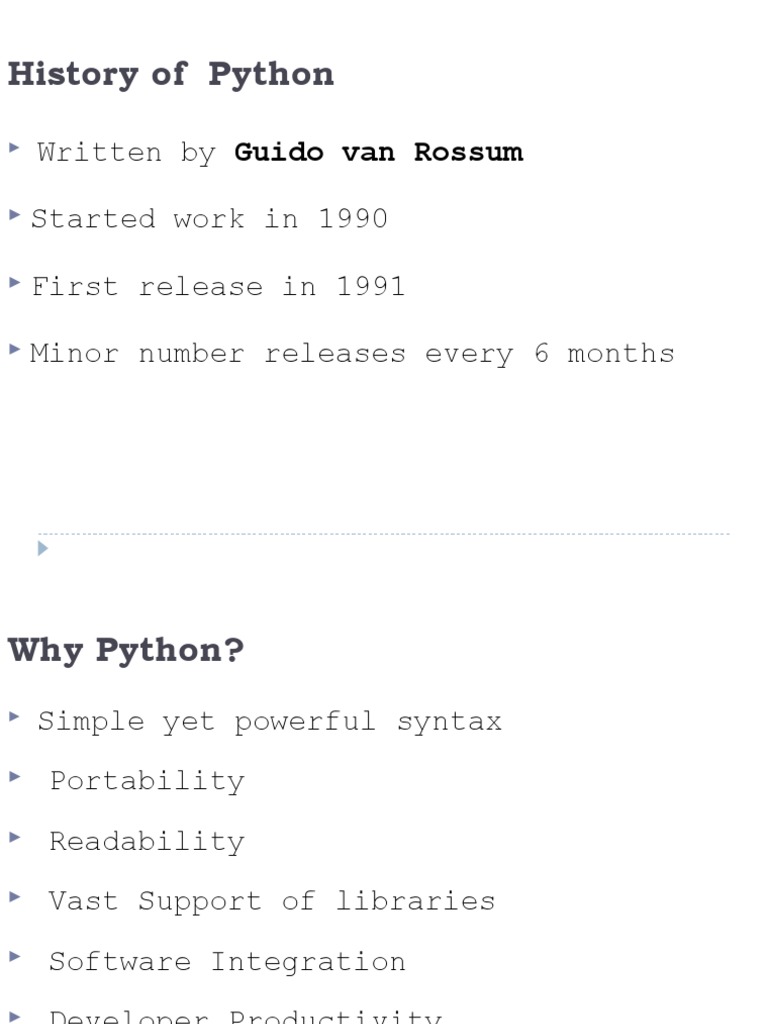Click the bullet arrow beside "Started work in 1990"
768x1024 pixels.
[14, 215]
